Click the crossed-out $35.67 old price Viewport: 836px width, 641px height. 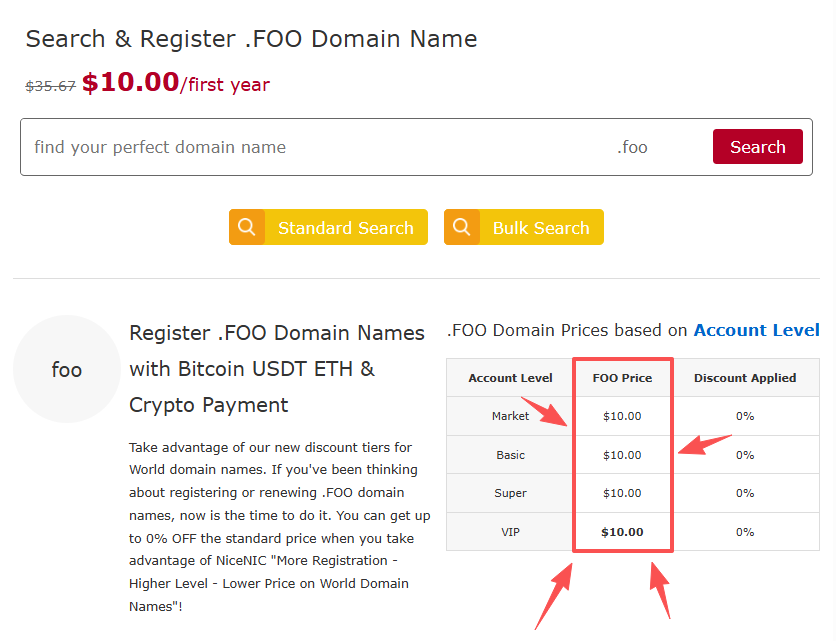[x=50, y=86]
